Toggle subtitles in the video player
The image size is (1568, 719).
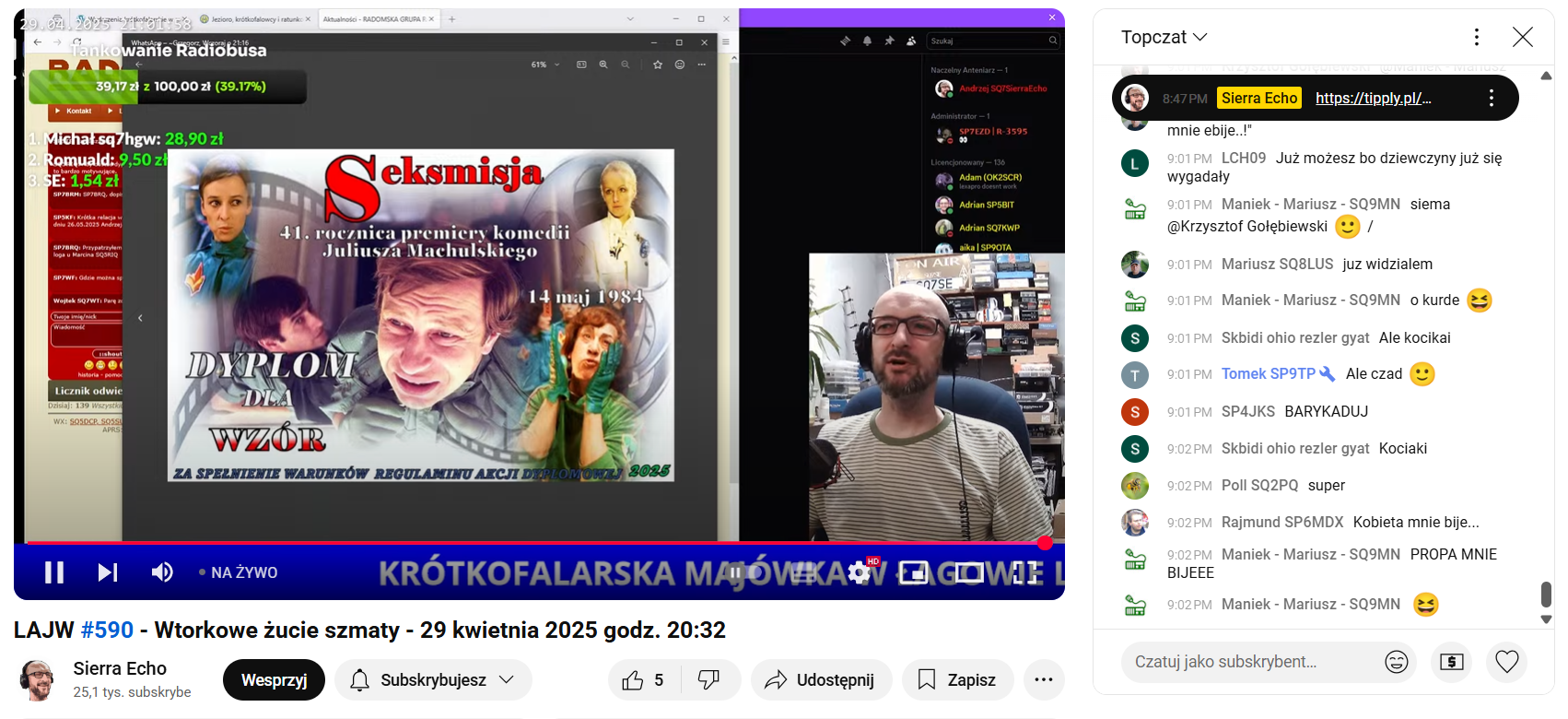point(804,572)
